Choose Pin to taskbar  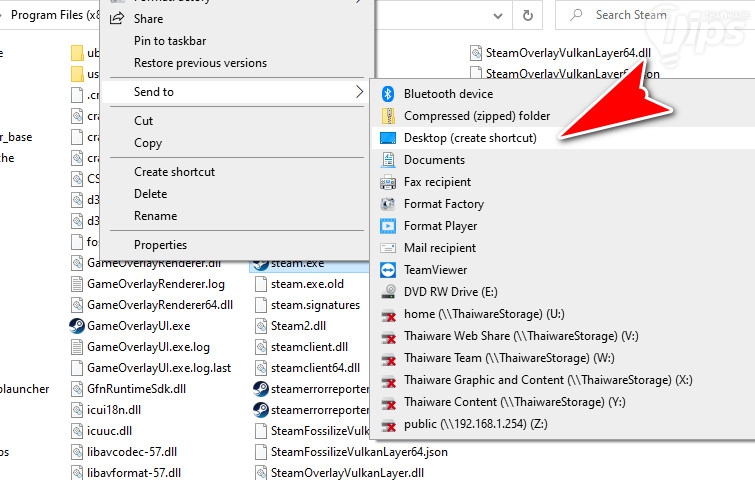point(170,41)
